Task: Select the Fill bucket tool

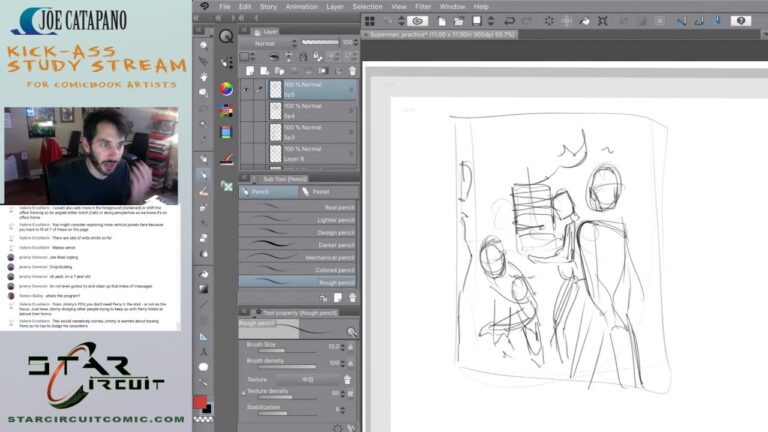Action: click(203, 274)
